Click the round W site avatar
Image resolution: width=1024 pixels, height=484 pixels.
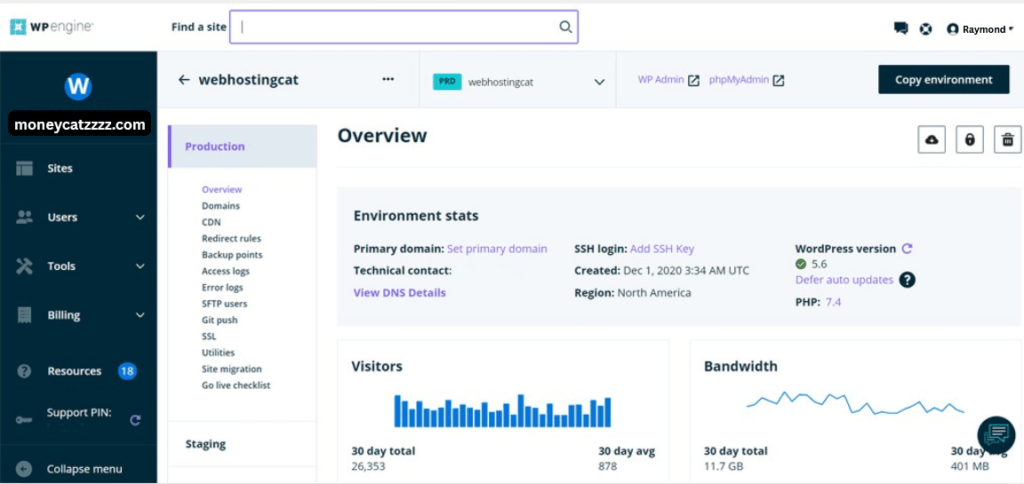pyautogui.click(x=78, y=86)
